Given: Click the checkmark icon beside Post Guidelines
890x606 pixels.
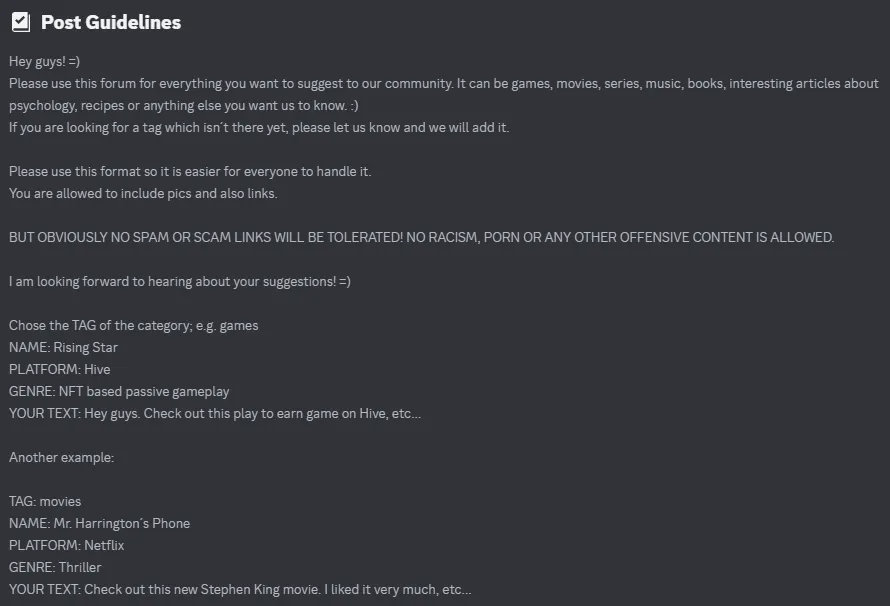Looking at the screenshot, I should coord(21,22).
